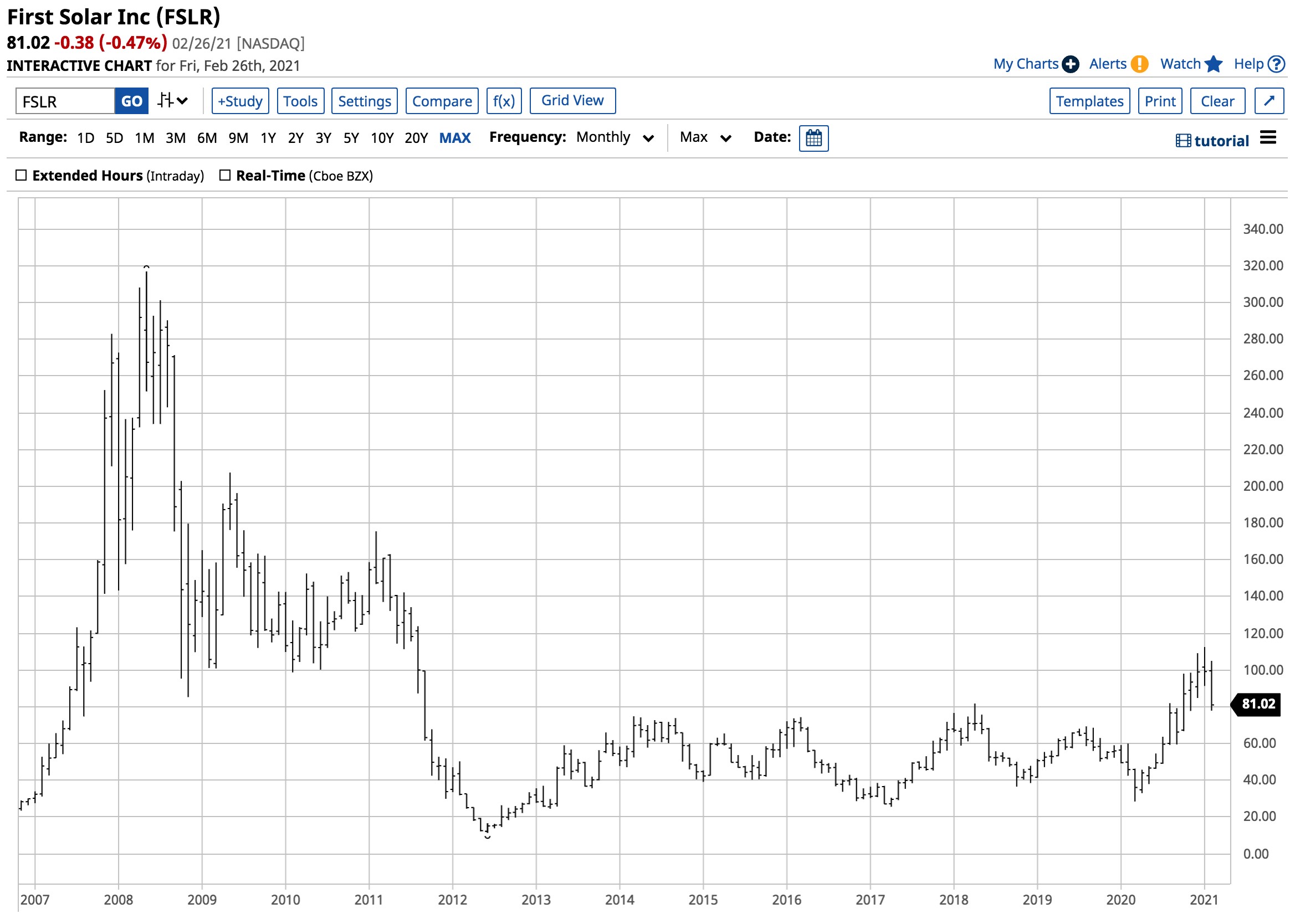Open the Frequency Monthly dropdown
1300x924 pixels.
click(615, 138)
